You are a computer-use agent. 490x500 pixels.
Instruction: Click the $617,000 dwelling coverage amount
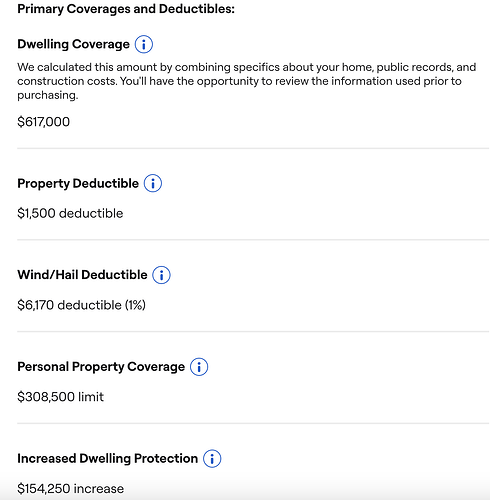coord(44,122)
